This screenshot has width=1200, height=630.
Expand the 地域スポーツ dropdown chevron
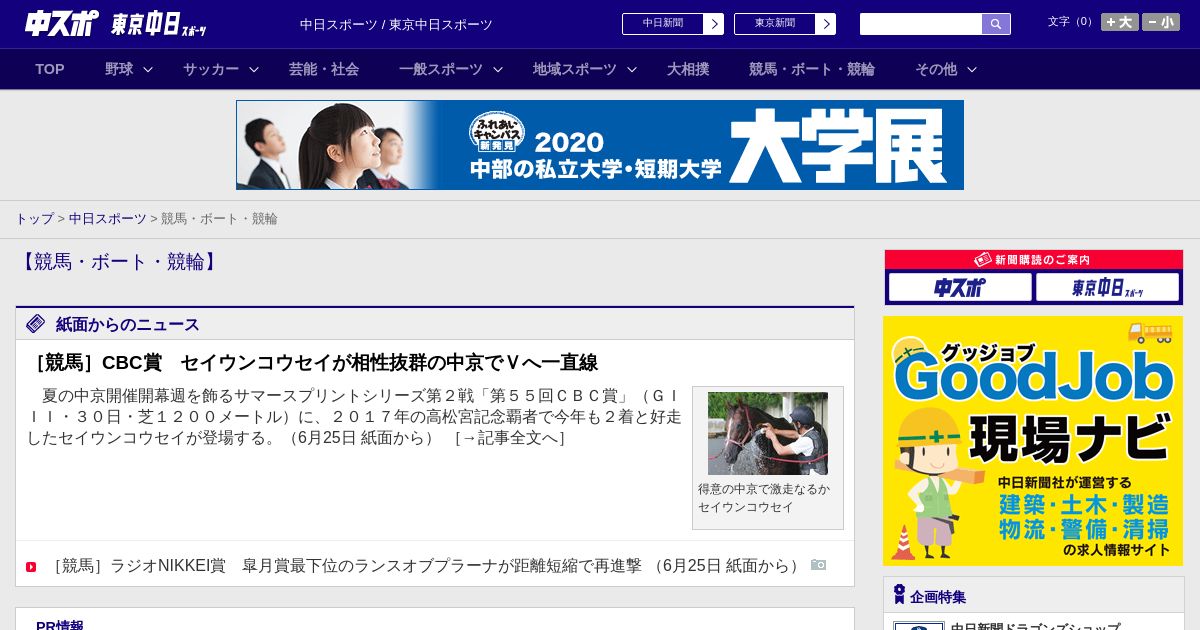point(632,70)
